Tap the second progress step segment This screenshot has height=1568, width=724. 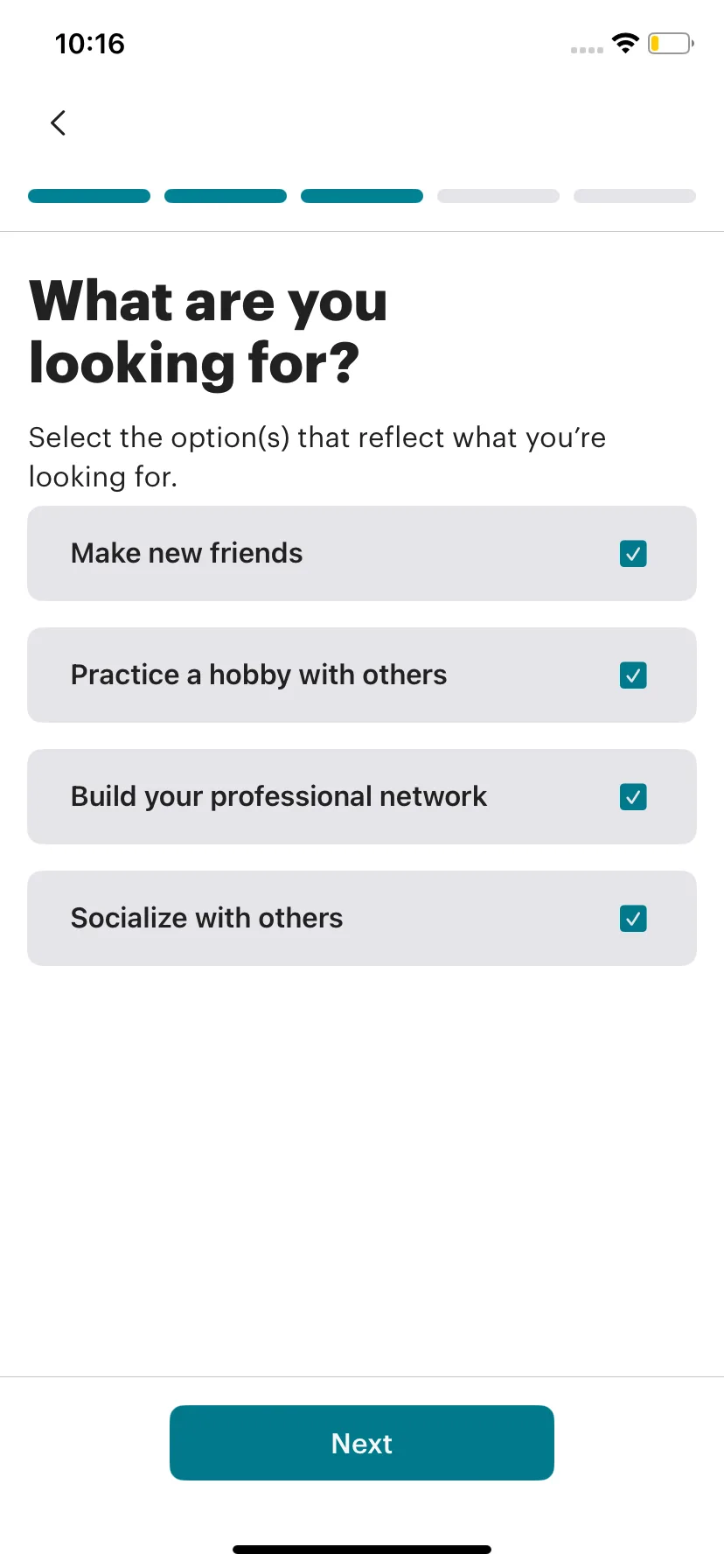(226, 196)
